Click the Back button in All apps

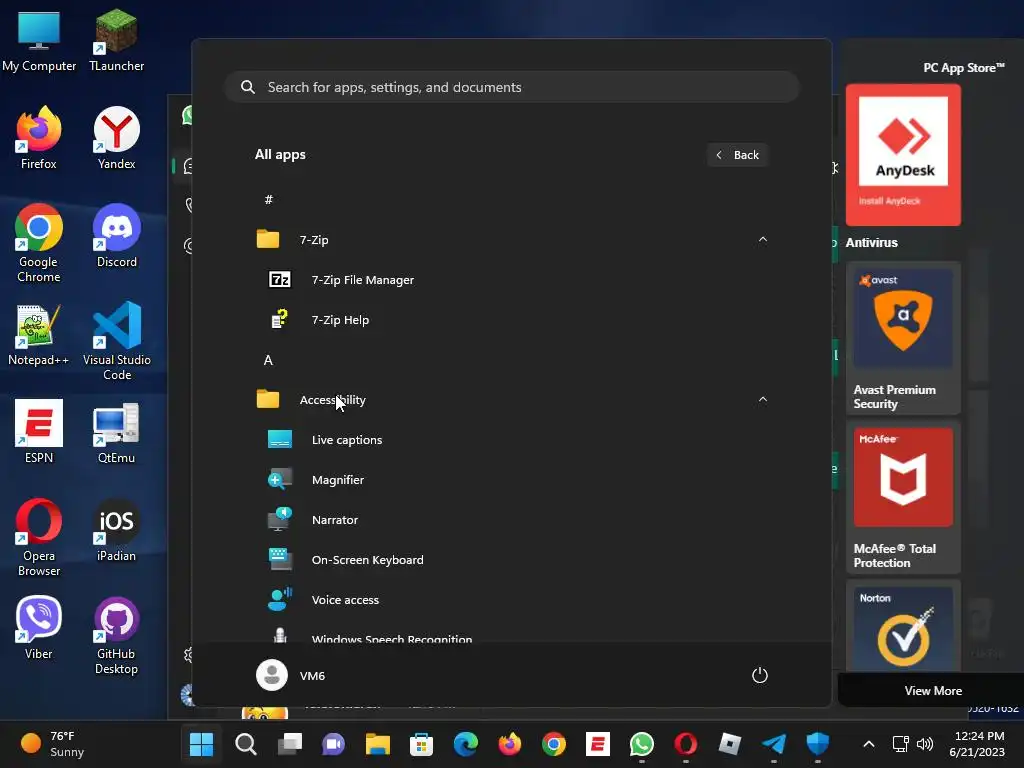pyautogui.click(x=737, y=155)
